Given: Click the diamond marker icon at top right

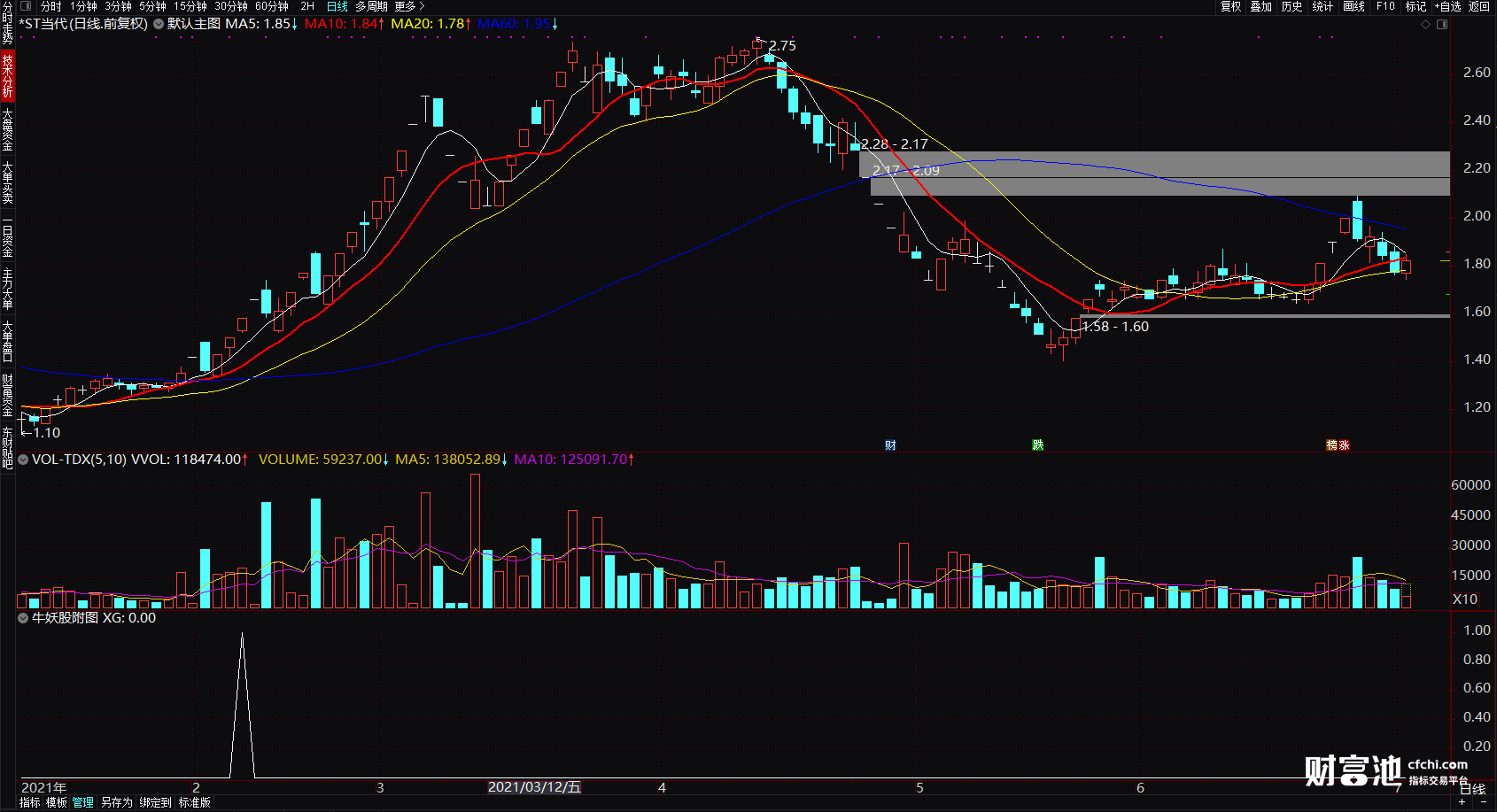Looking at the screenshot, I should (x=1426, y=24).
